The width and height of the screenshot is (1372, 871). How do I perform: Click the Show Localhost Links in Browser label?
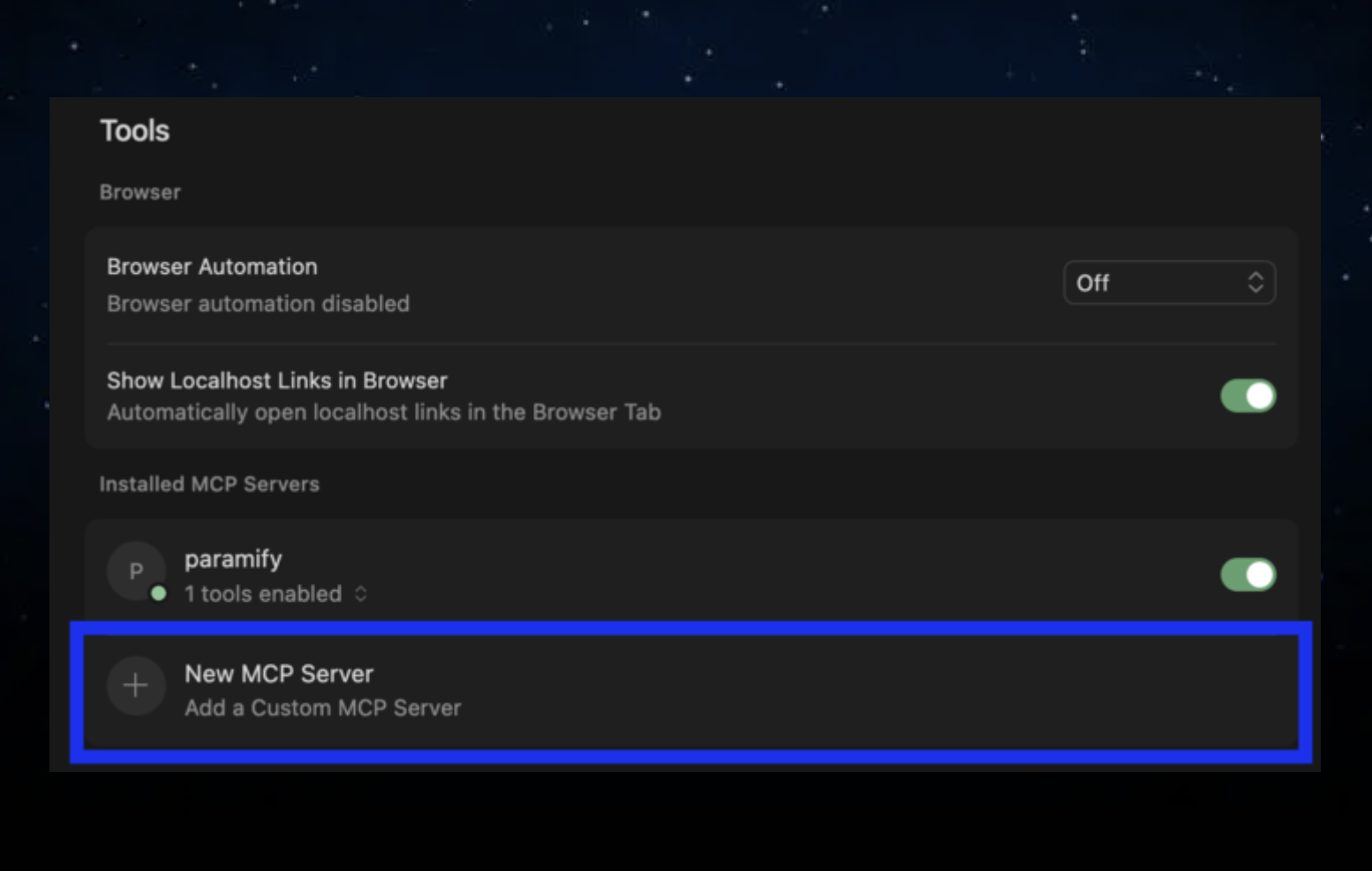tap(277, 381)
